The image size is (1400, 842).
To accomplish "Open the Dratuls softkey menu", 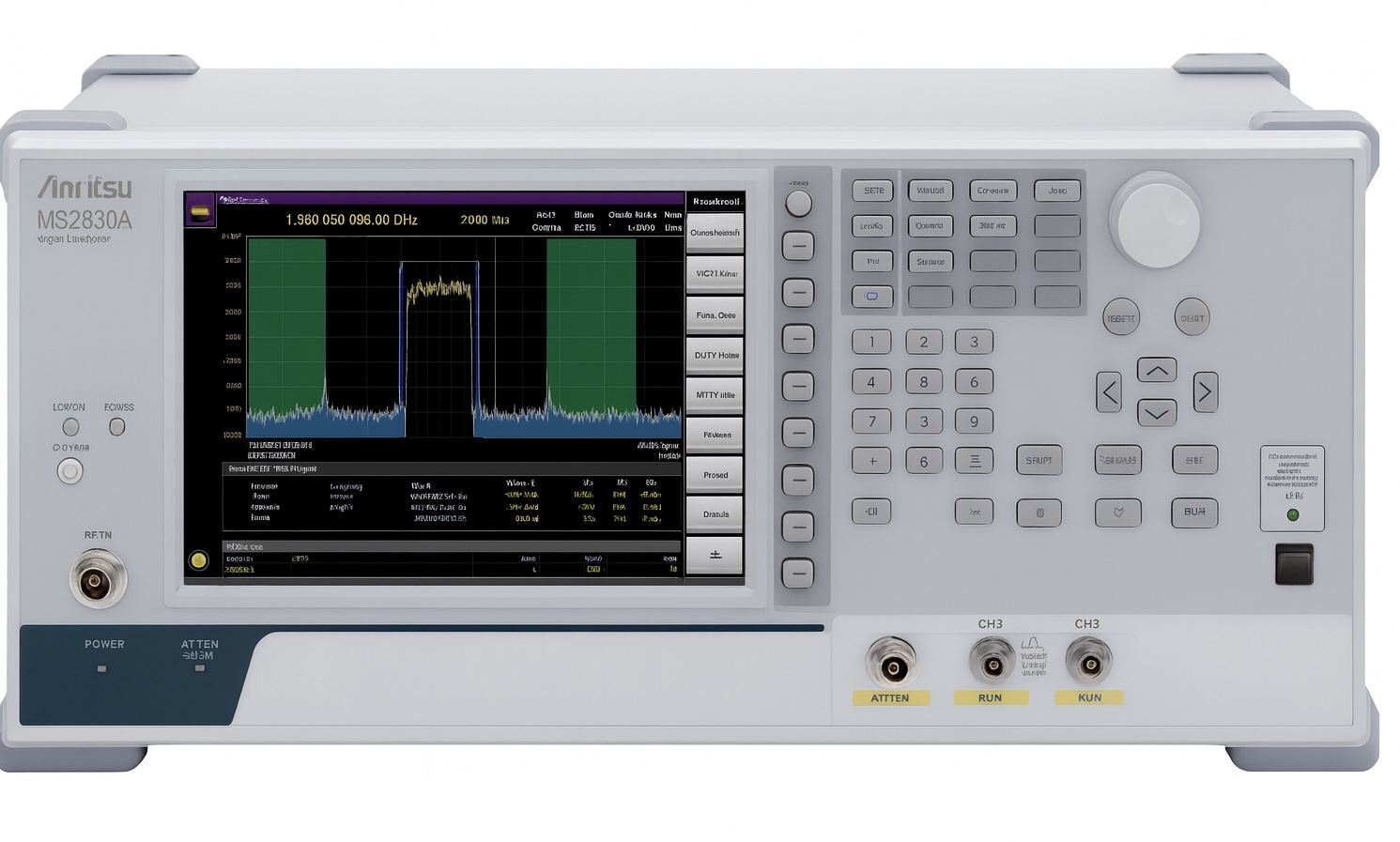I will coord(715,514).
